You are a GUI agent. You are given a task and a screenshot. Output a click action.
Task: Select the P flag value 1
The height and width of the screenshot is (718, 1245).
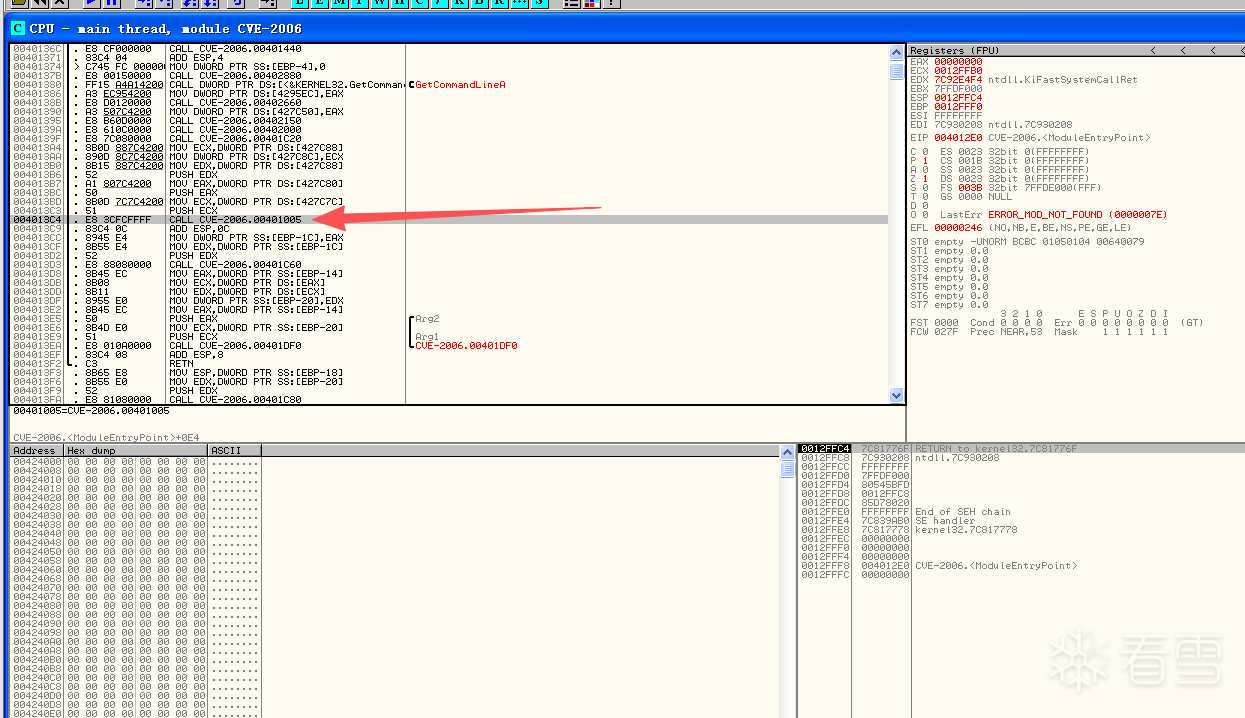(924, 161)
